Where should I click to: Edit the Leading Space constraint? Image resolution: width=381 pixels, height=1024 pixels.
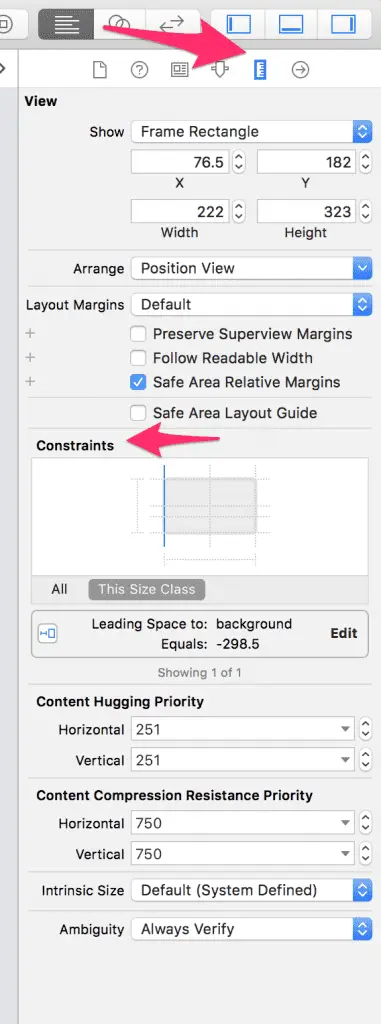tap(344, 633)
